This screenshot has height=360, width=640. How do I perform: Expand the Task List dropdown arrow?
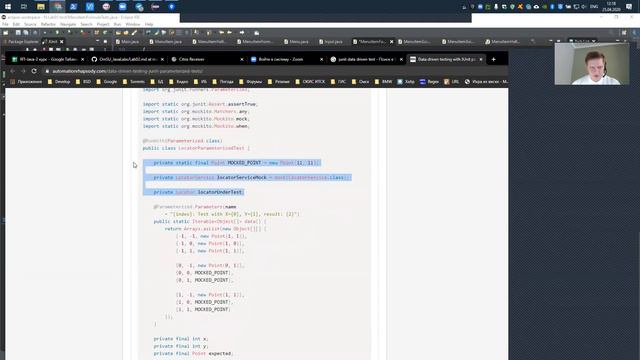click(x=594, y=41)
